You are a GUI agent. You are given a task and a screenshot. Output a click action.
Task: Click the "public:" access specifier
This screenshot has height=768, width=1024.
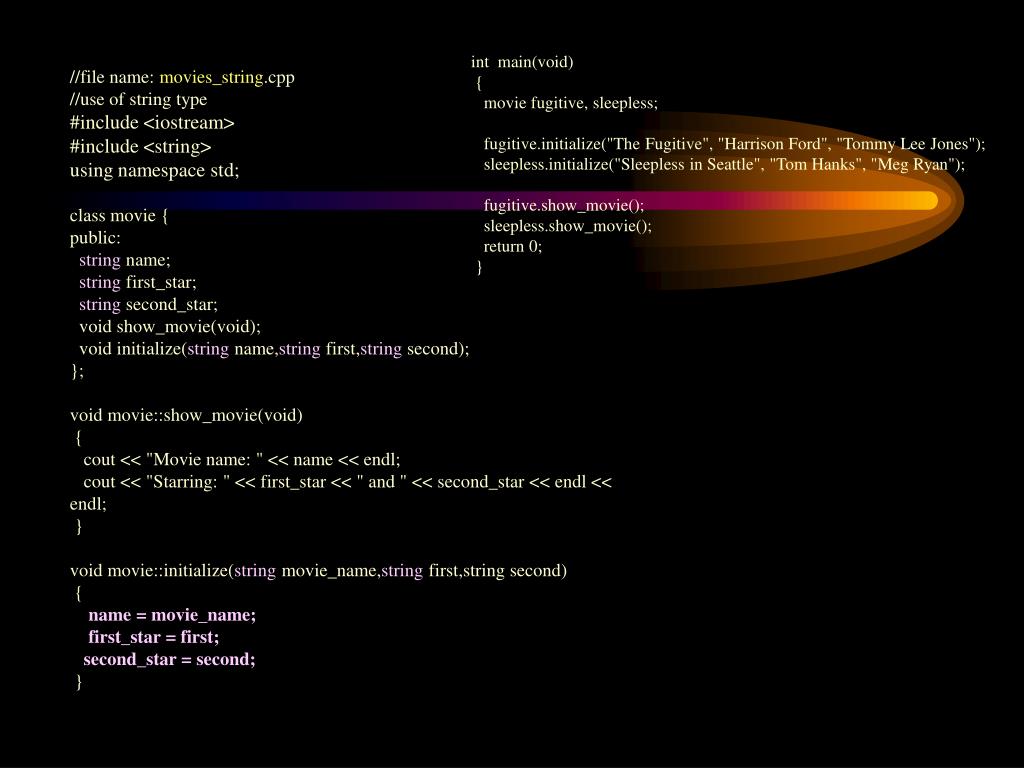coord(95,238)
